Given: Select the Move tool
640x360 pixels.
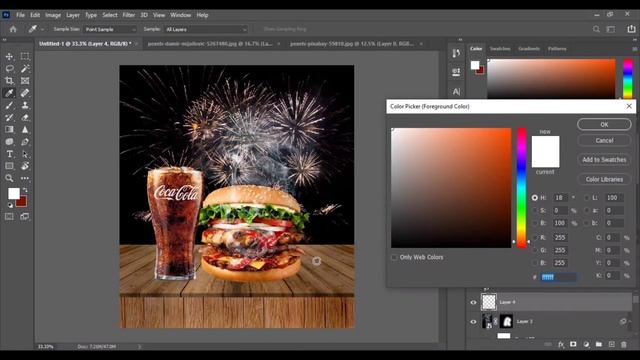Looking at the screenshot, I should click(9, 56).
